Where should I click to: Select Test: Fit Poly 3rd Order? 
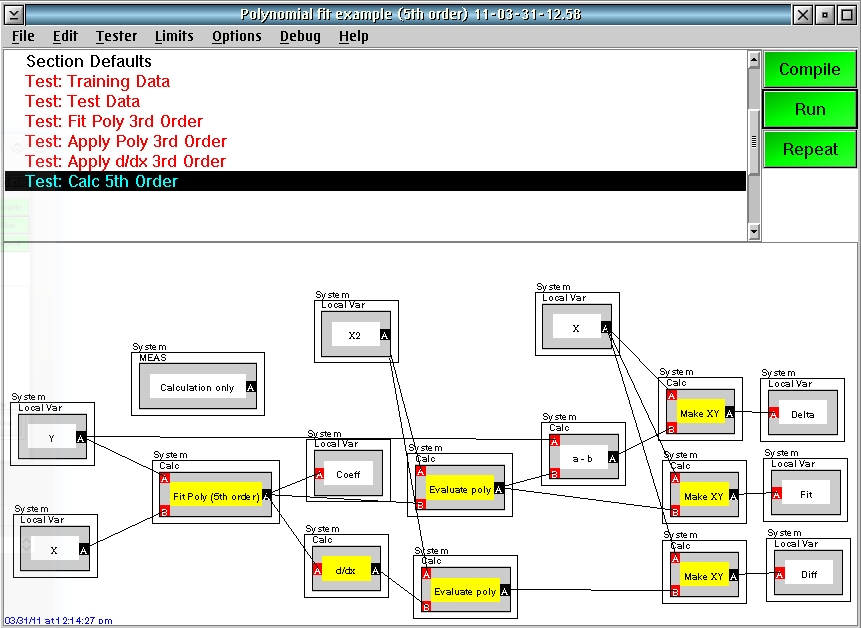[x=114, y=121]
